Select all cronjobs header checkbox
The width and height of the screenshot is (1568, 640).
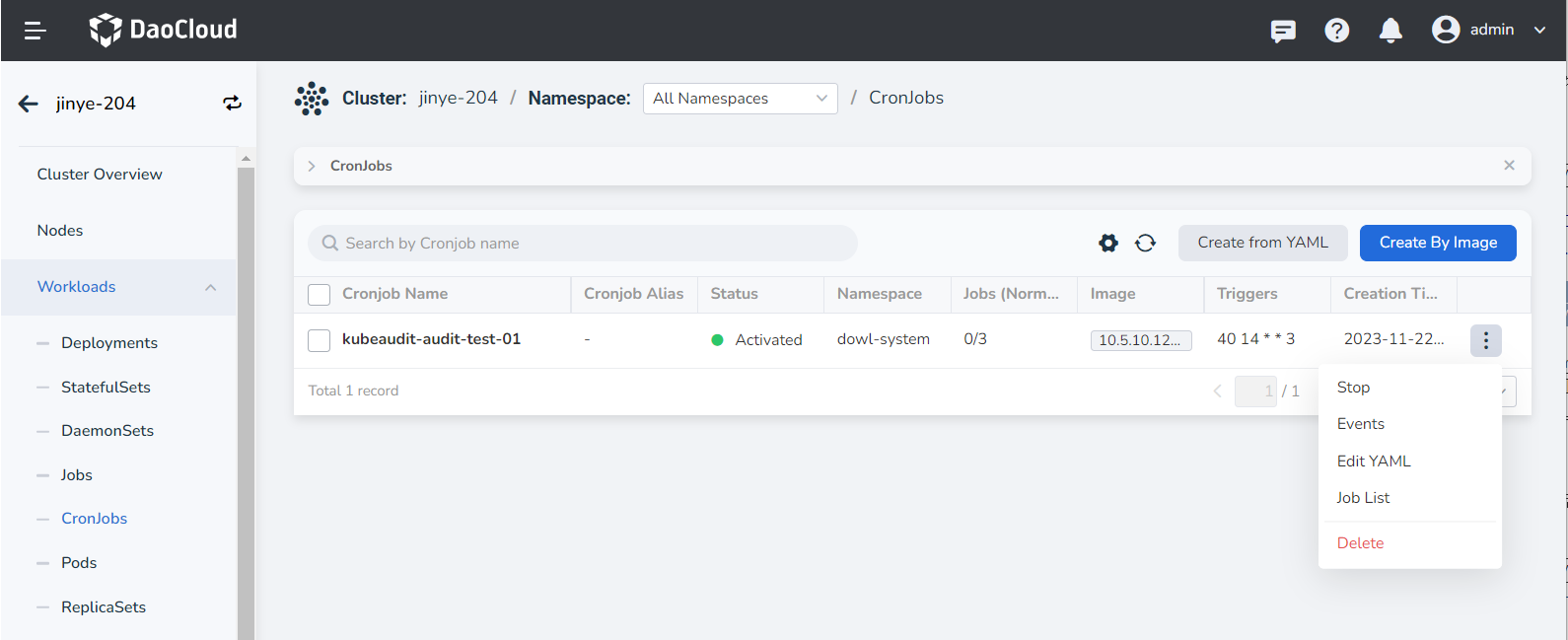[x=320, y=295]
